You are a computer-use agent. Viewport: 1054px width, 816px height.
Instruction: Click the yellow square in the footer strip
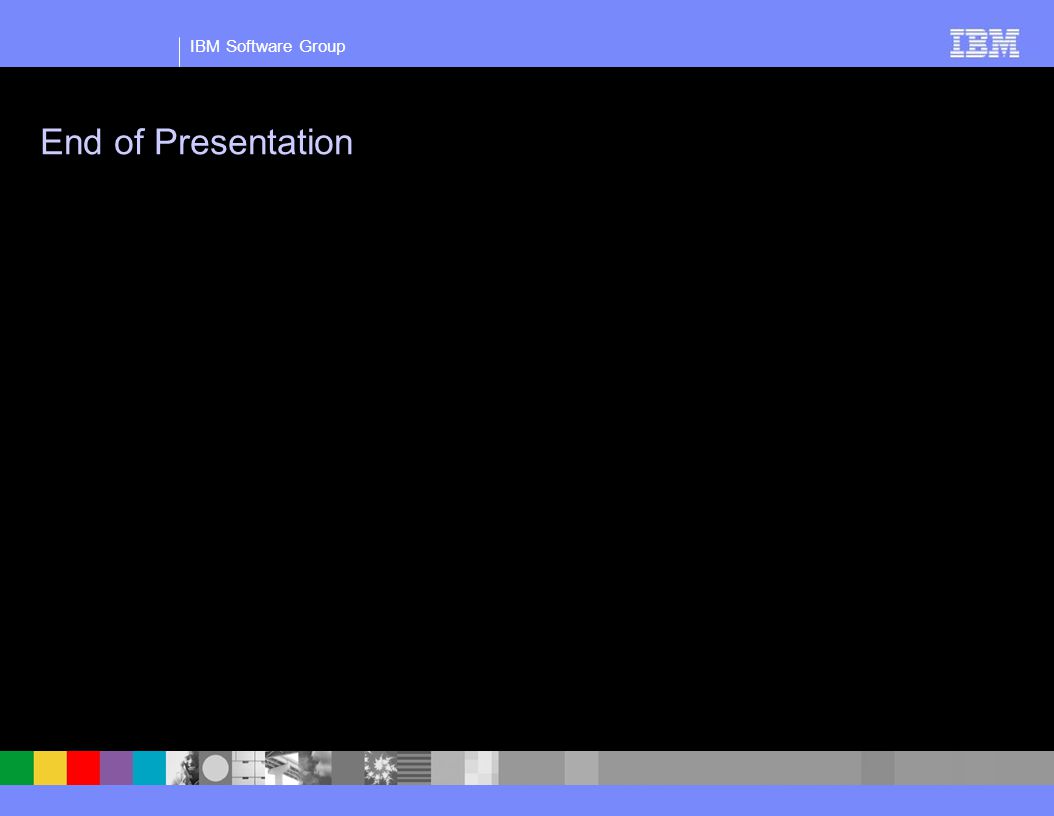tap(50, 768)
